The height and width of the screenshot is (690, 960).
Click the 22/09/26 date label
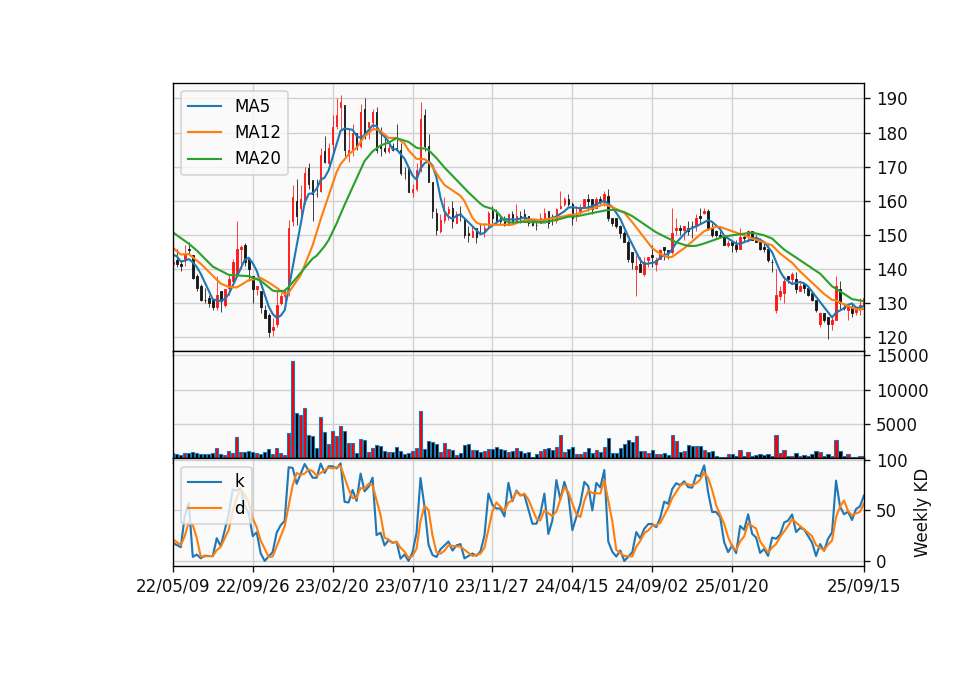click(253, 586)
